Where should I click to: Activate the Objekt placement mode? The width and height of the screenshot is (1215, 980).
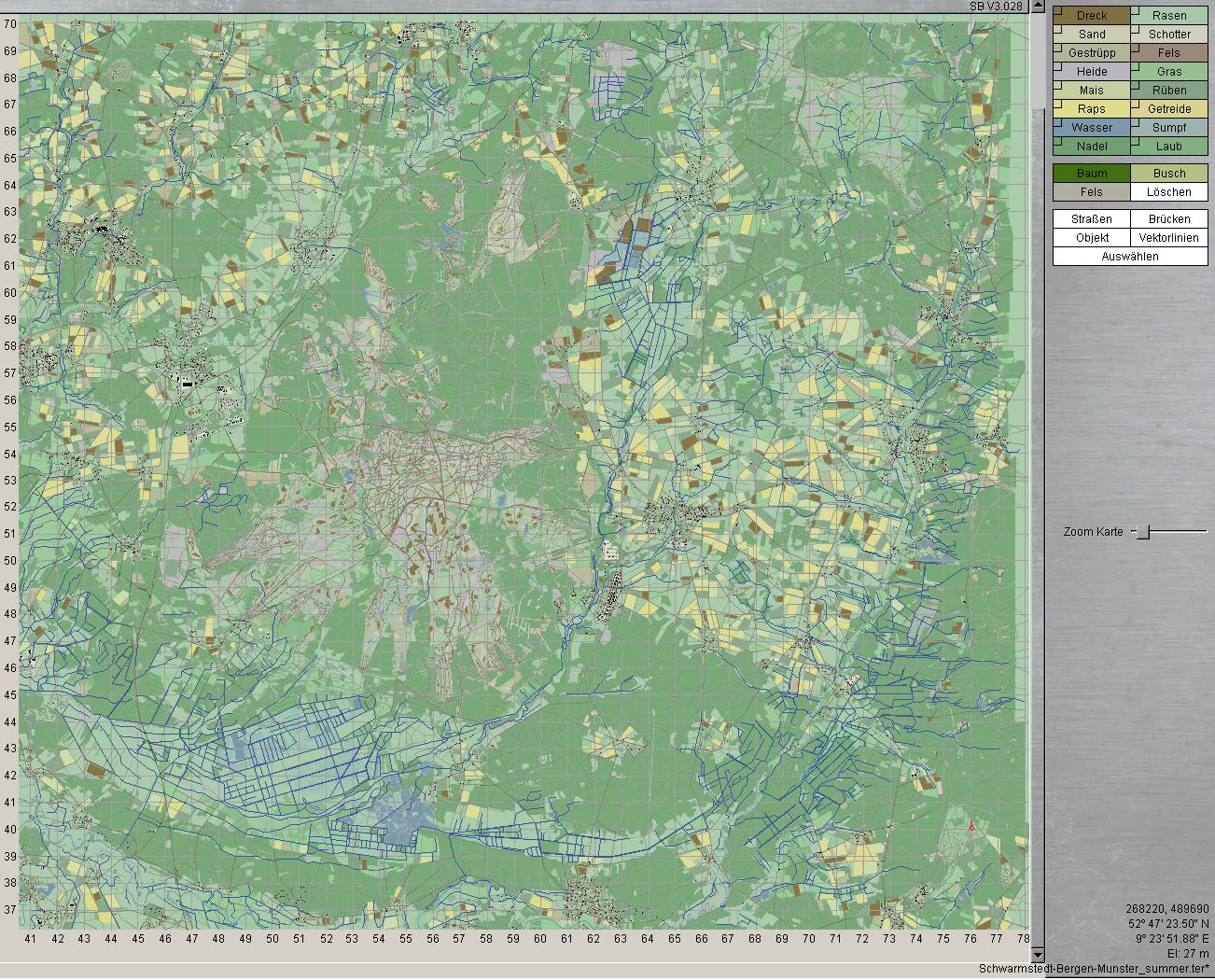[x=1092, y=238]
